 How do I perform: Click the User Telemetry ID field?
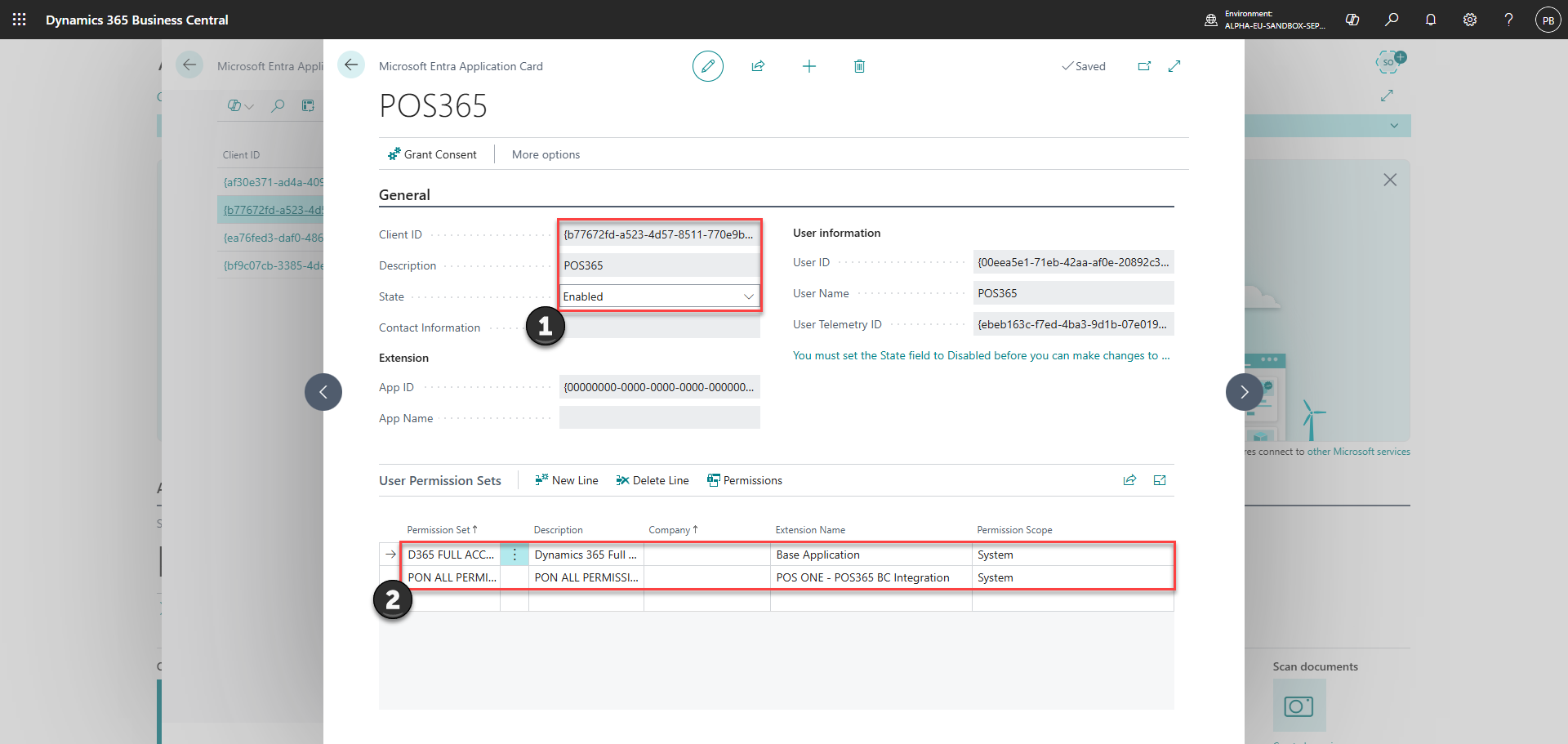pyautogui.click(x=1074, y=324)
